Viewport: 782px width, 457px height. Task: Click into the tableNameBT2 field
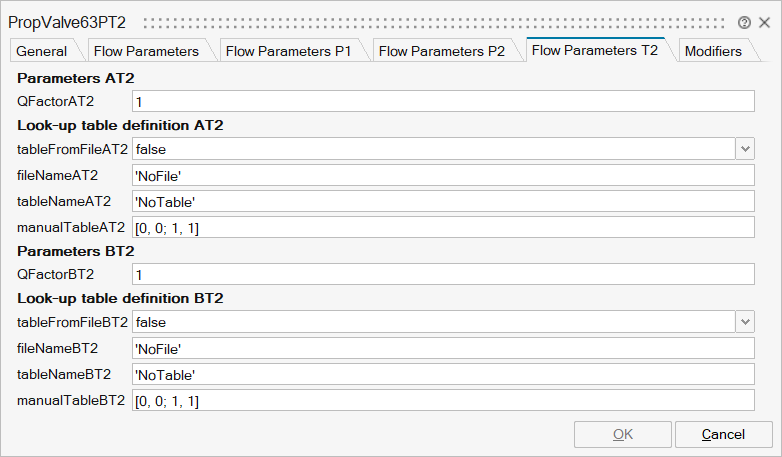[x=443, y=375]
